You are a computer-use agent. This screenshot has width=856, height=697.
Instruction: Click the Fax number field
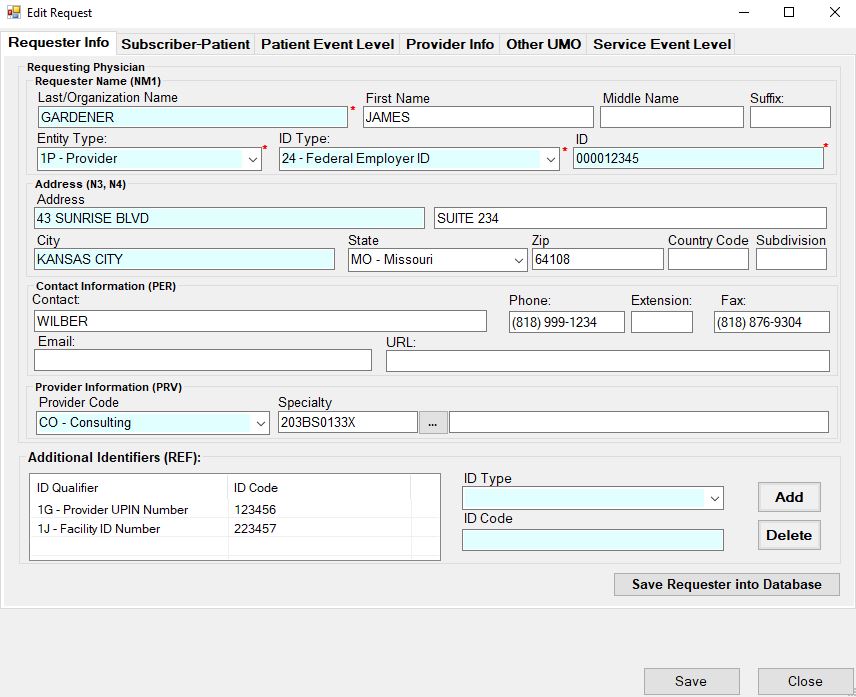pyautogui.click(x=771, y=322)
